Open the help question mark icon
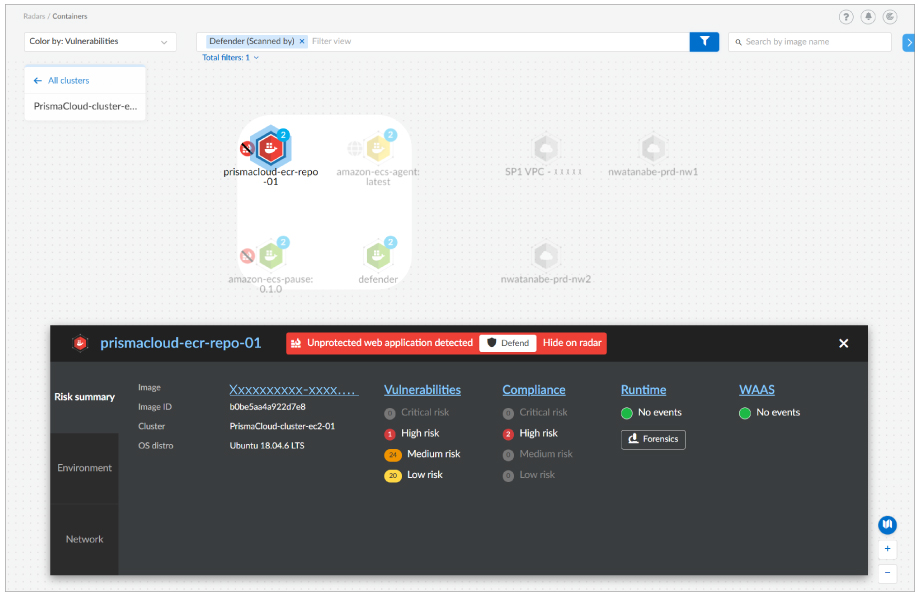This screenshot has width=920, height=597. coord(846,17)
